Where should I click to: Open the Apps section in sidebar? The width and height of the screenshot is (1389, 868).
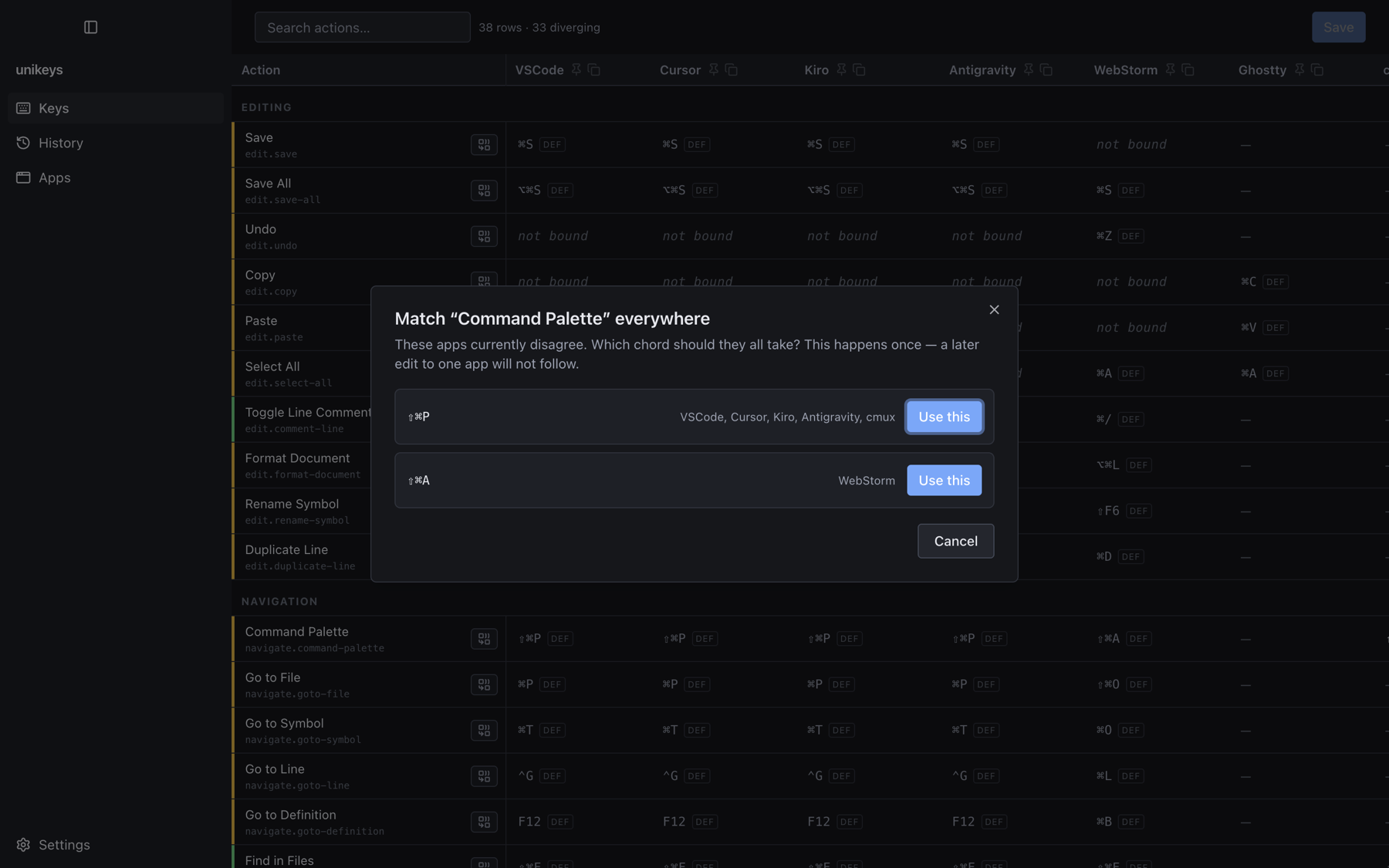[116, 177]
